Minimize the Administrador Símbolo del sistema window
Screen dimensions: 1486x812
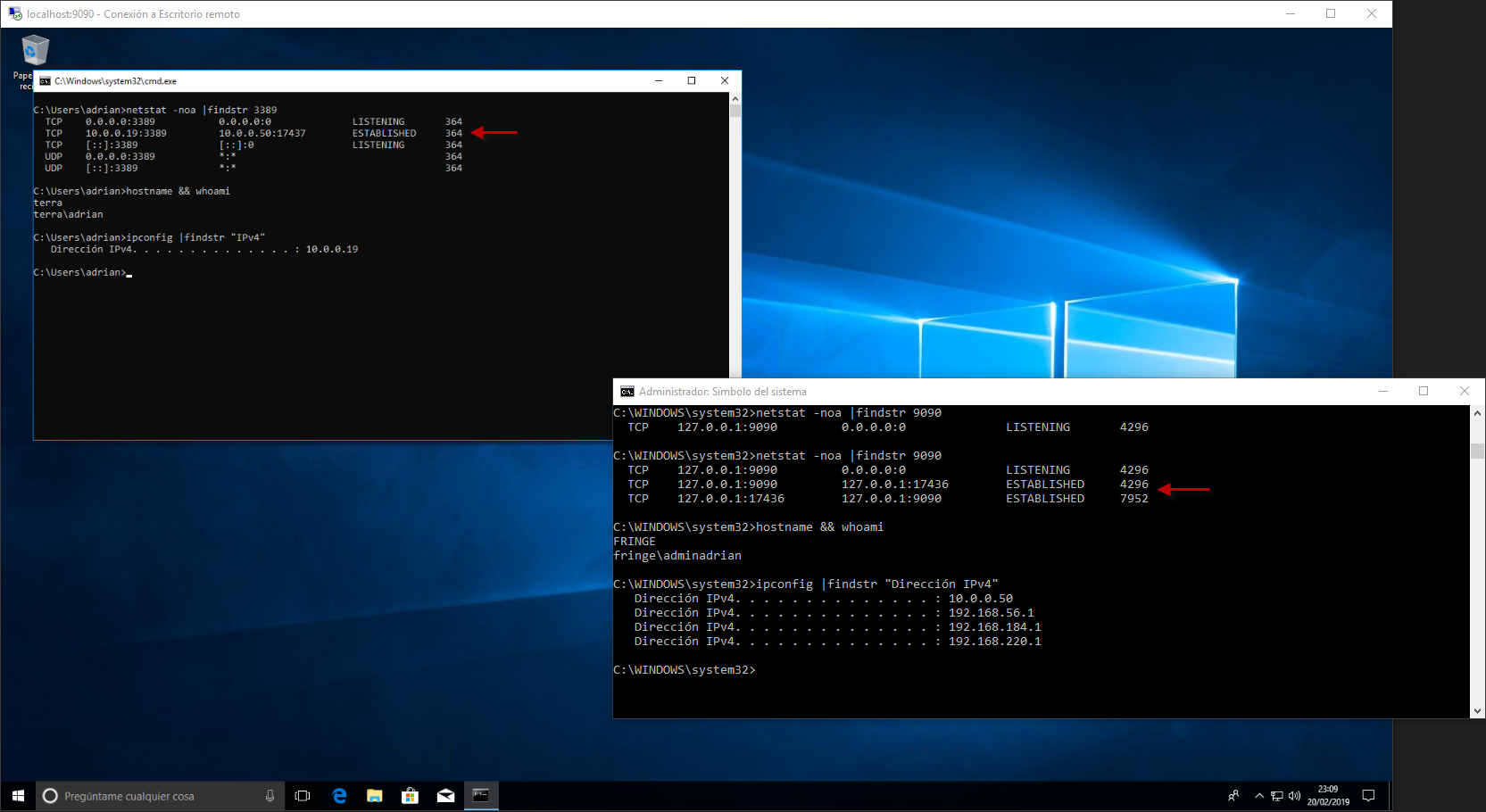click(x=1383, y=391)
